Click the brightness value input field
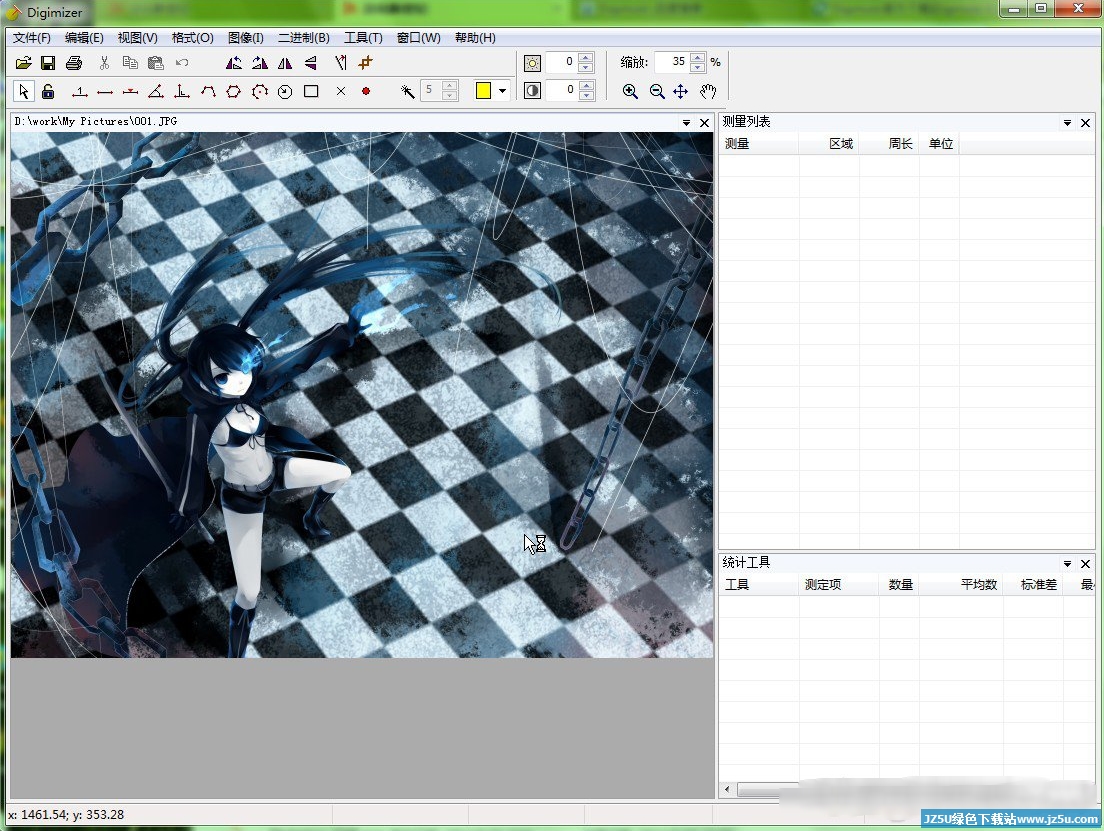 [562, 63]
